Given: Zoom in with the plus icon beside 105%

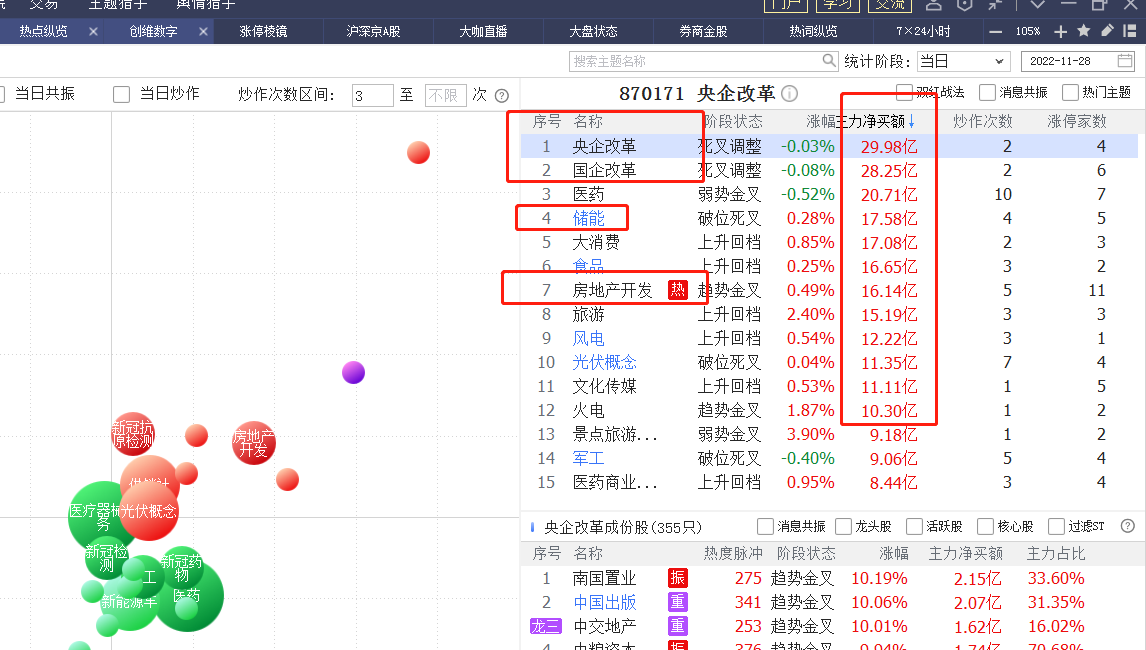Looking at the screenshot, I should (x=1060, y=31).
